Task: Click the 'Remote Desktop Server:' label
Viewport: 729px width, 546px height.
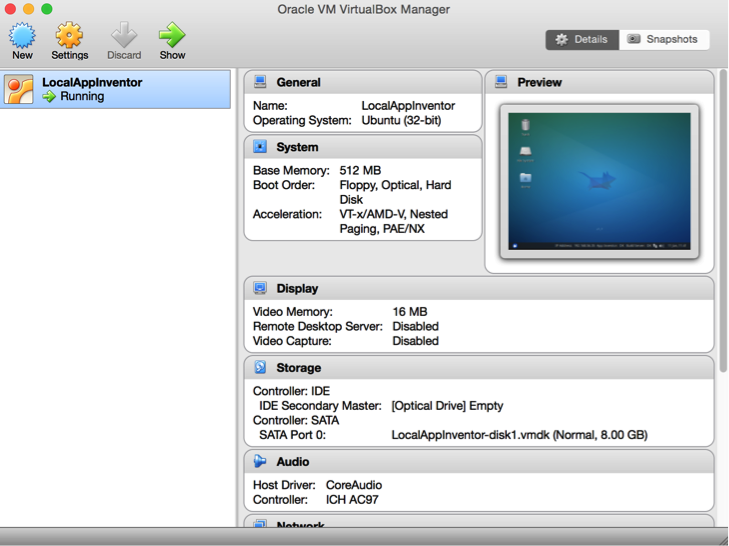Action: (x=318, y=326)
